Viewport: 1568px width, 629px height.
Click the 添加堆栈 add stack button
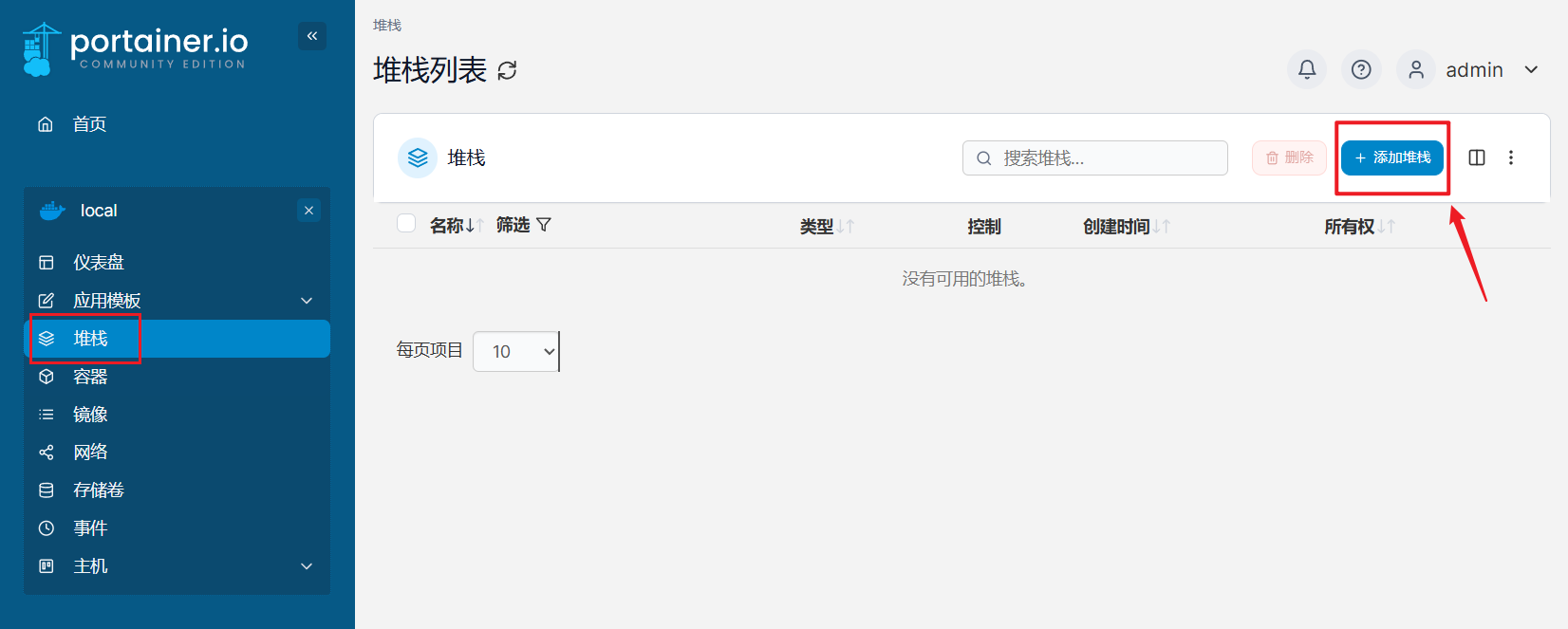pos(1392,157)
